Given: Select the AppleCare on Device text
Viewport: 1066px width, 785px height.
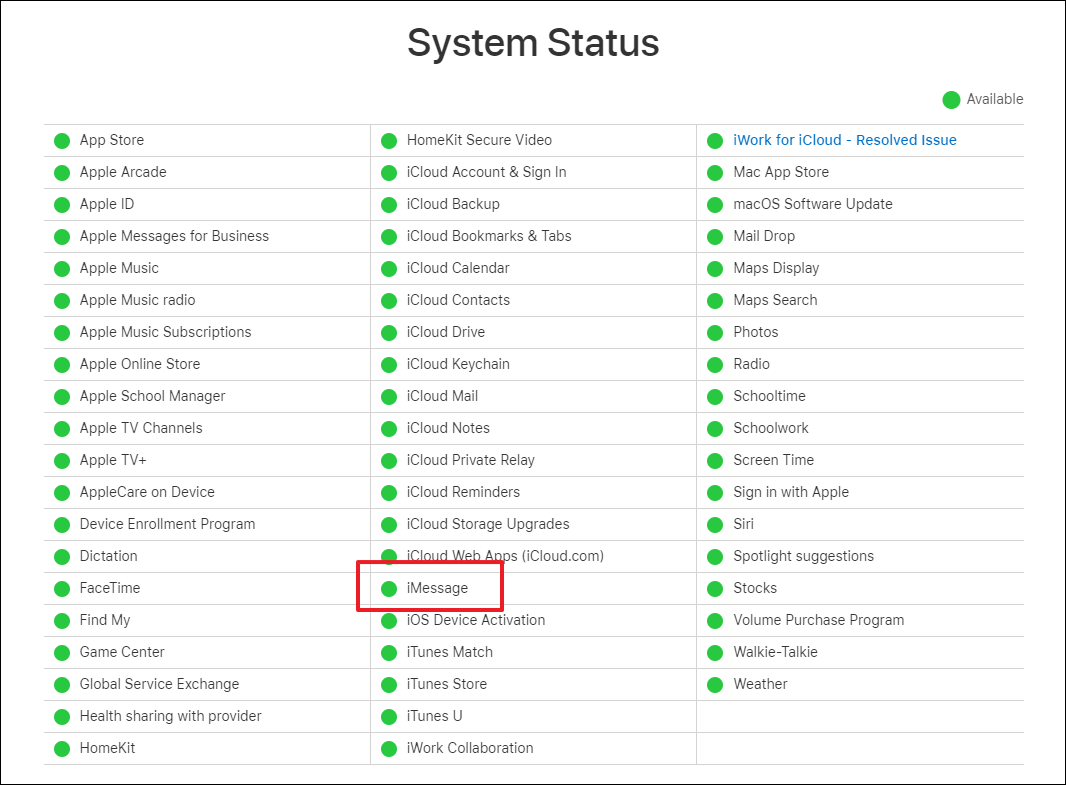Looking at the screenshot, I should (147, 492).
